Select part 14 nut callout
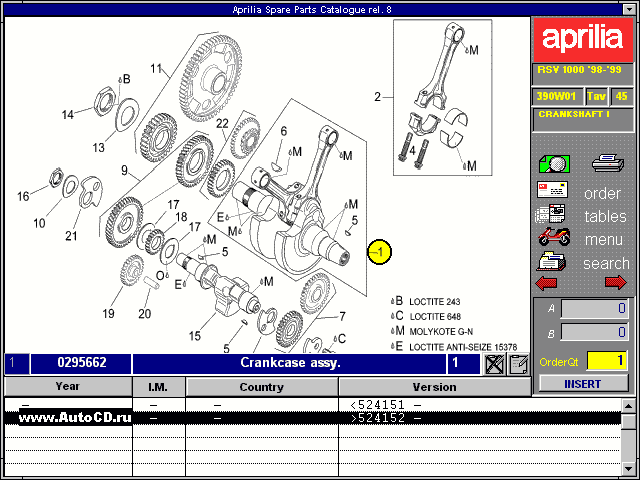This screenshot has width=640, height=480. point(68,115)
